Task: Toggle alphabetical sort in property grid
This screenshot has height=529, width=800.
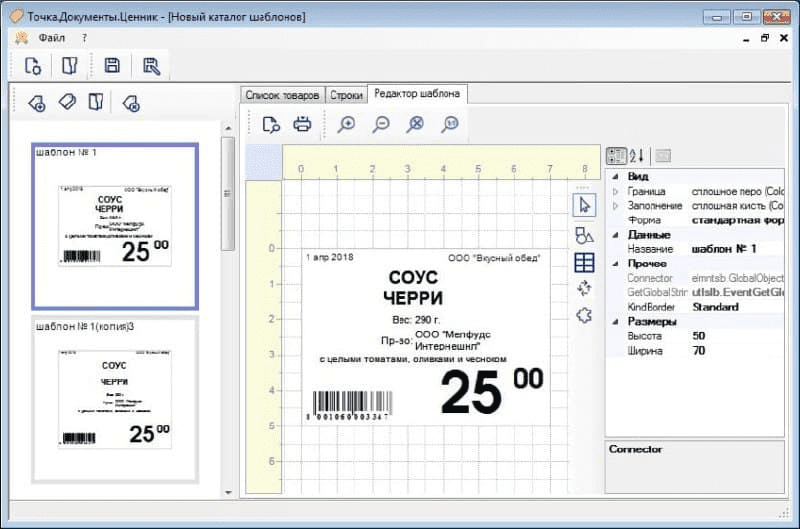Action: coord(637,155)
